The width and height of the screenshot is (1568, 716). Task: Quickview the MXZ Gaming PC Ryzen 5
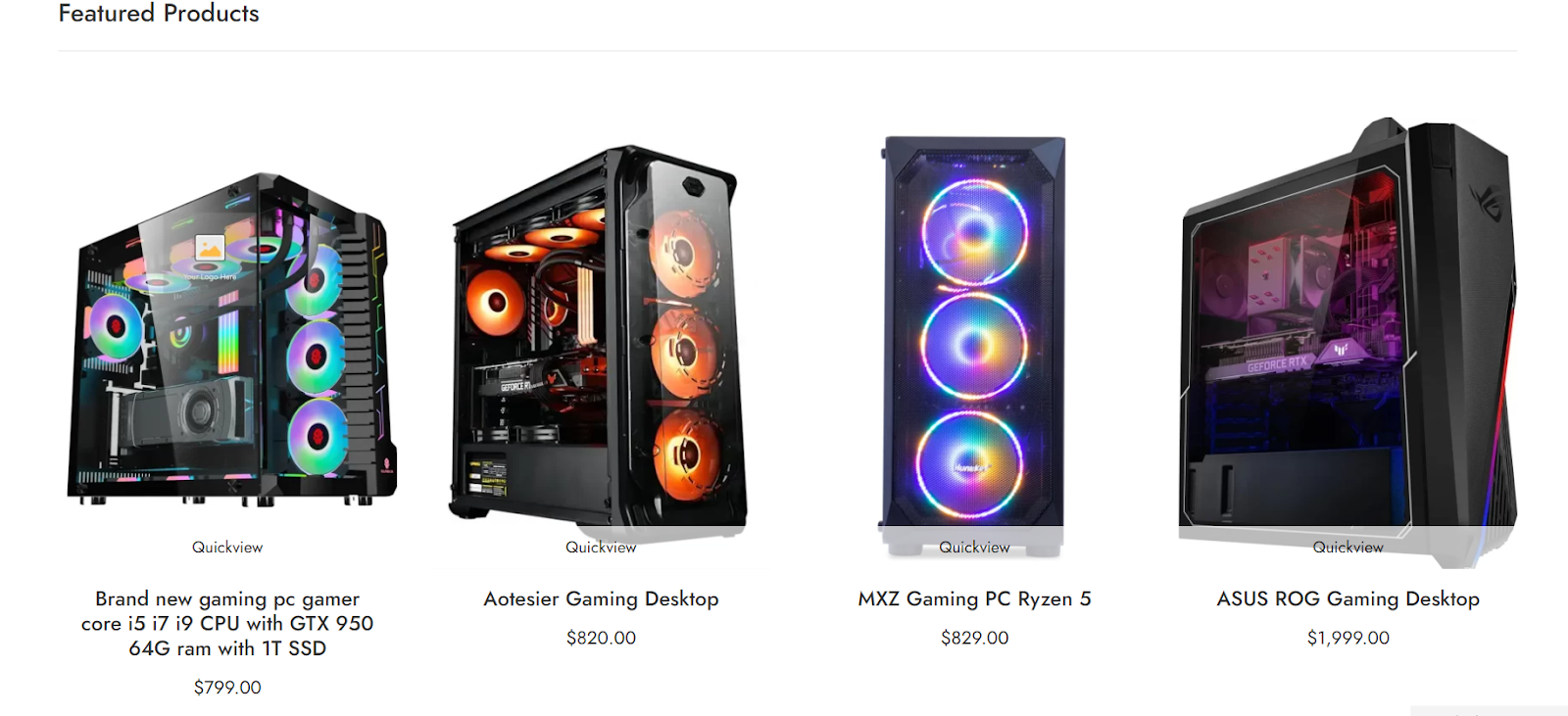pos(974,548)
